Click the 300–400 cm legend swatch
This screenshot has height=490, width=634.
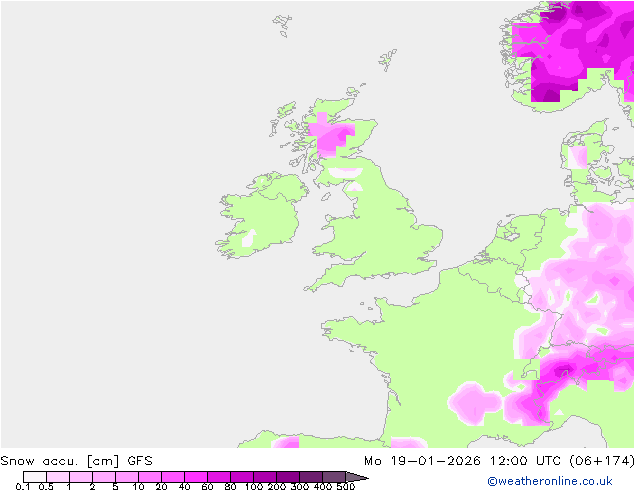click(x=311, y=477)
